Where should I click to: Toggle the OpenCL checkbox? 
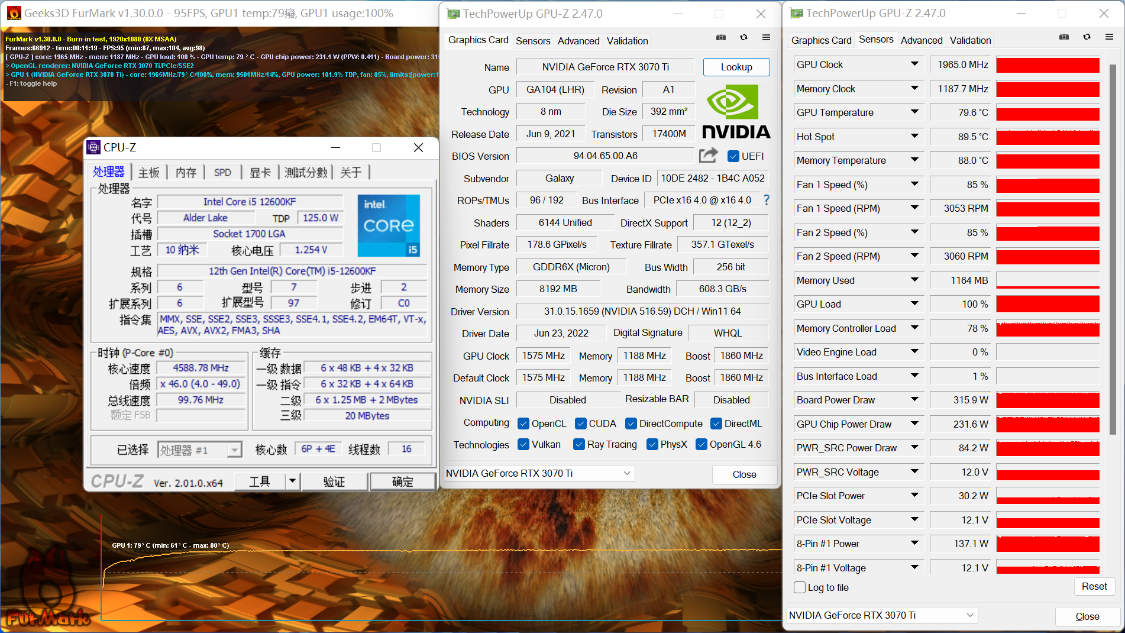tap(523, 423)
